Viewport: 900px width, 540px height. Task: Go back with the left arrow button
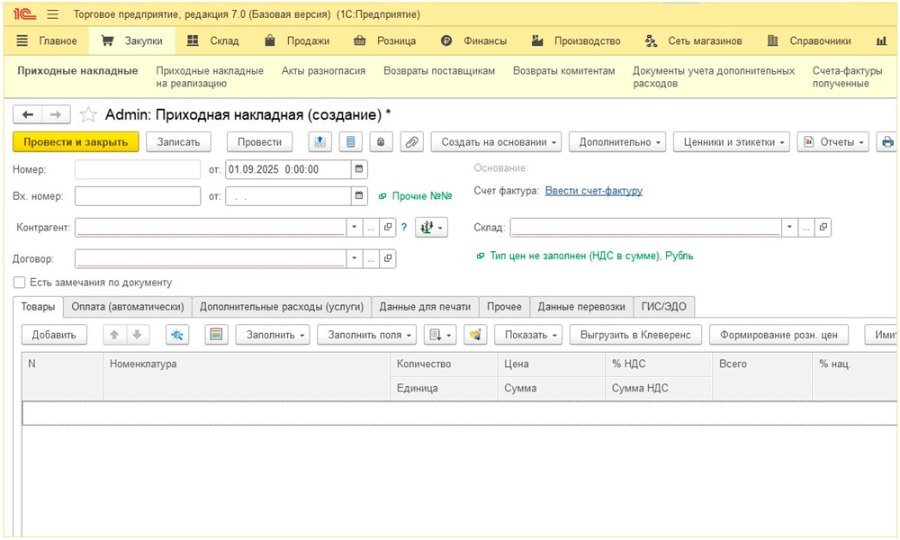coord(27,115)
